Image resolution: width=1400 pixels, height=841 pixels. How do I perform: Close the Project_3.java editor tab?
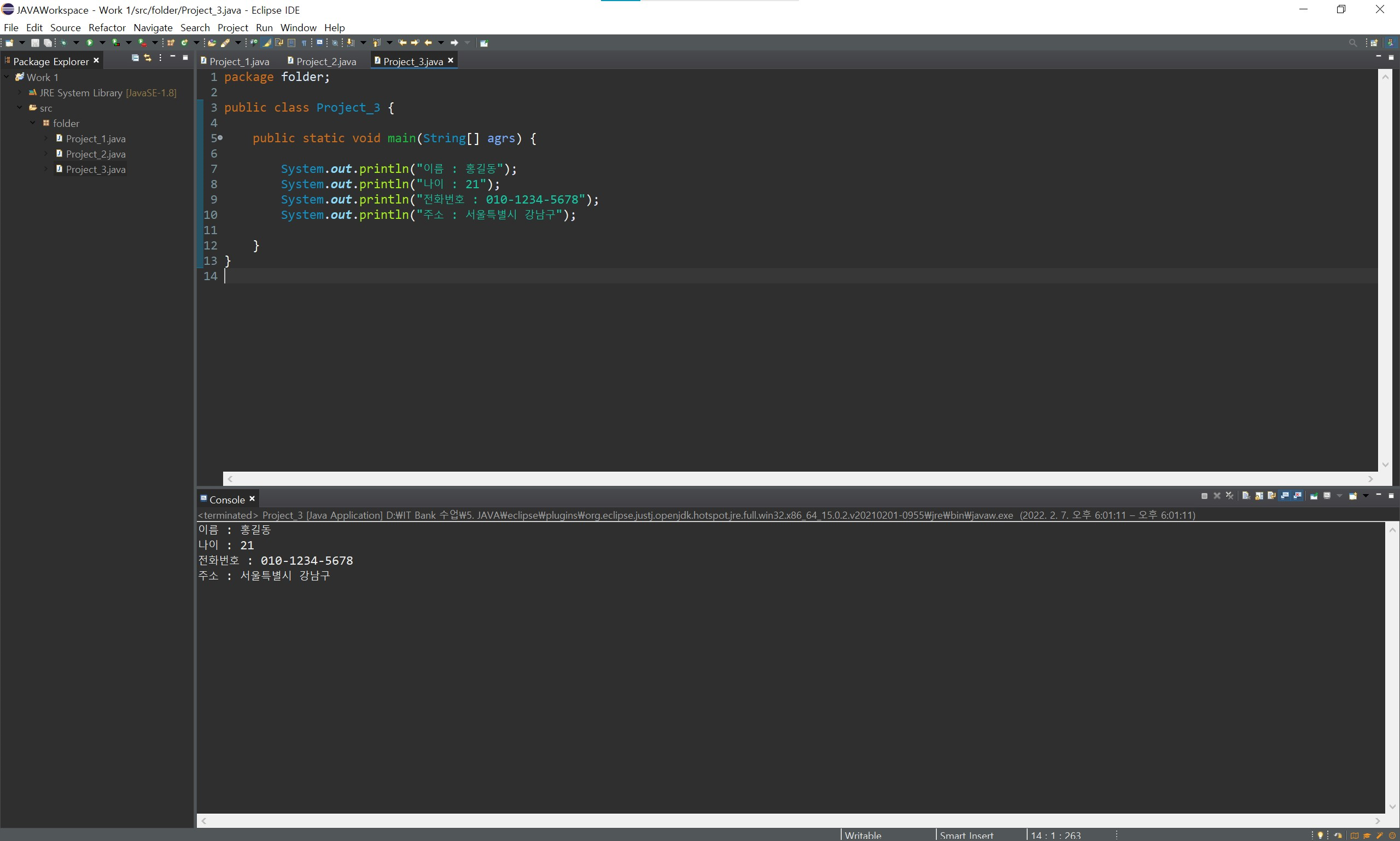click(x=451, y=60)
